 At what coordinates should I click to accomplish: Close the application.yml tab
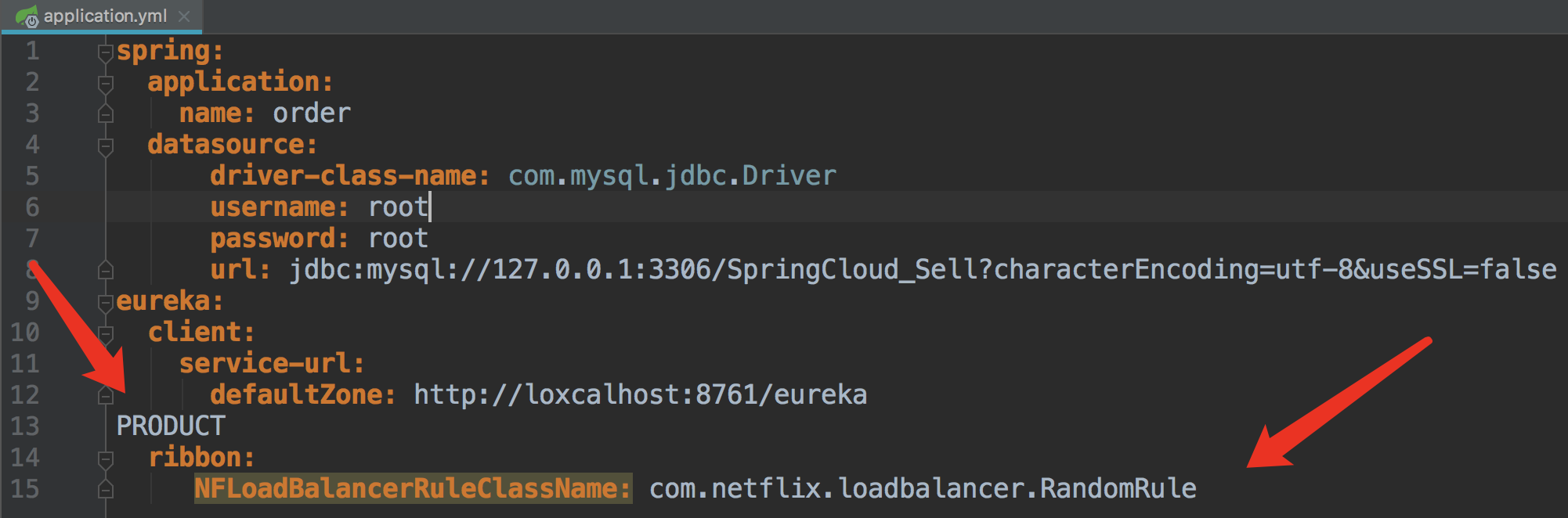click(184, 16)
